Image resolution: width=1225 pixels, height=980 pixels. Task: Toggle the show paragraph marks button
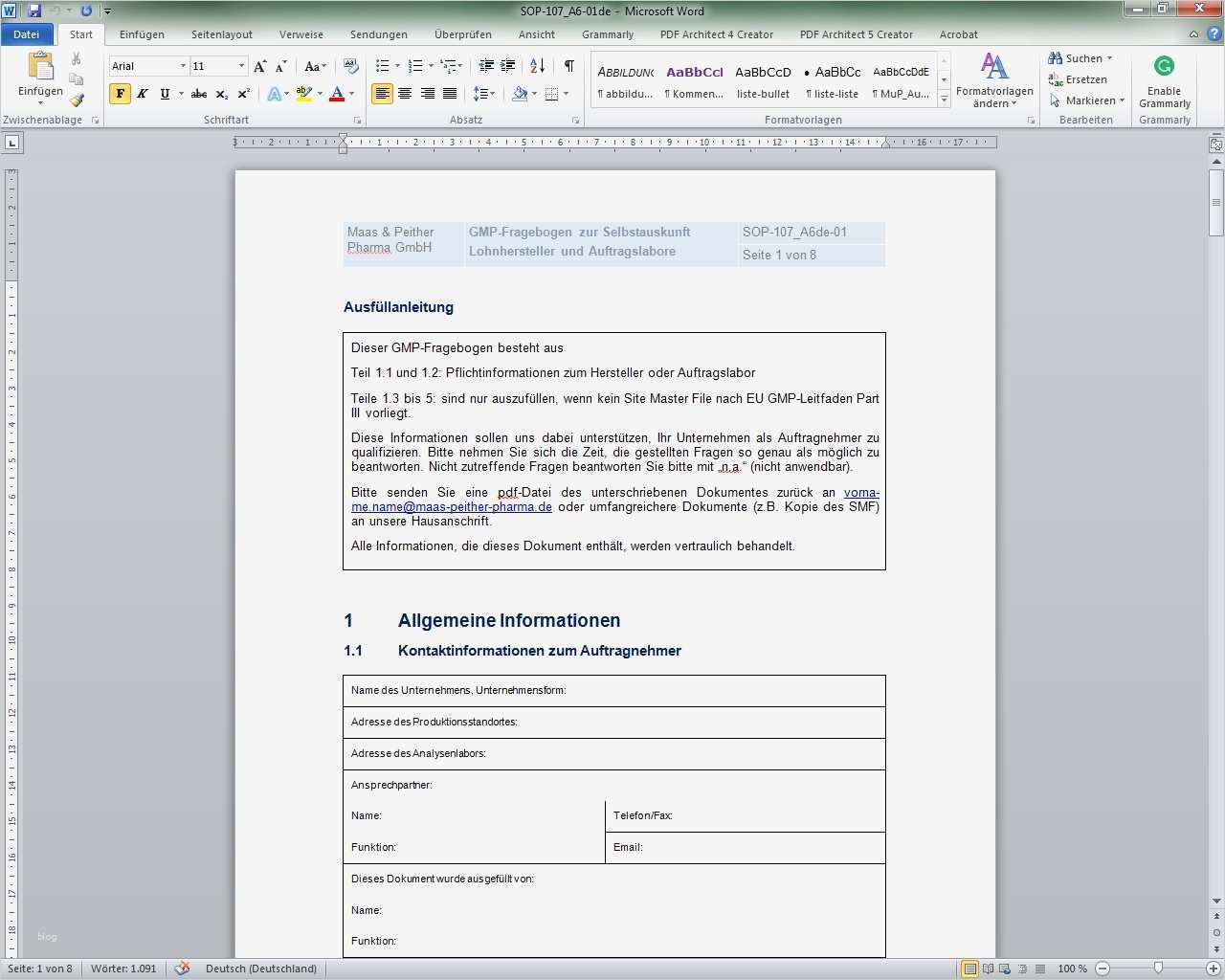tap(568, 66)
